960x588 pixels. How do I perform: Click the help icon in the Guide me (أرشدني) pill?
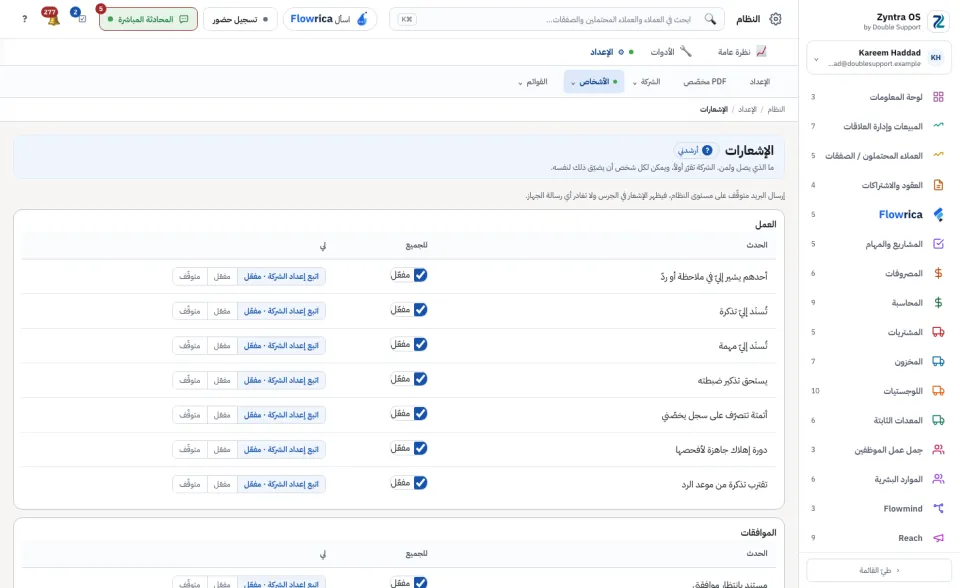tap(707, 150)
